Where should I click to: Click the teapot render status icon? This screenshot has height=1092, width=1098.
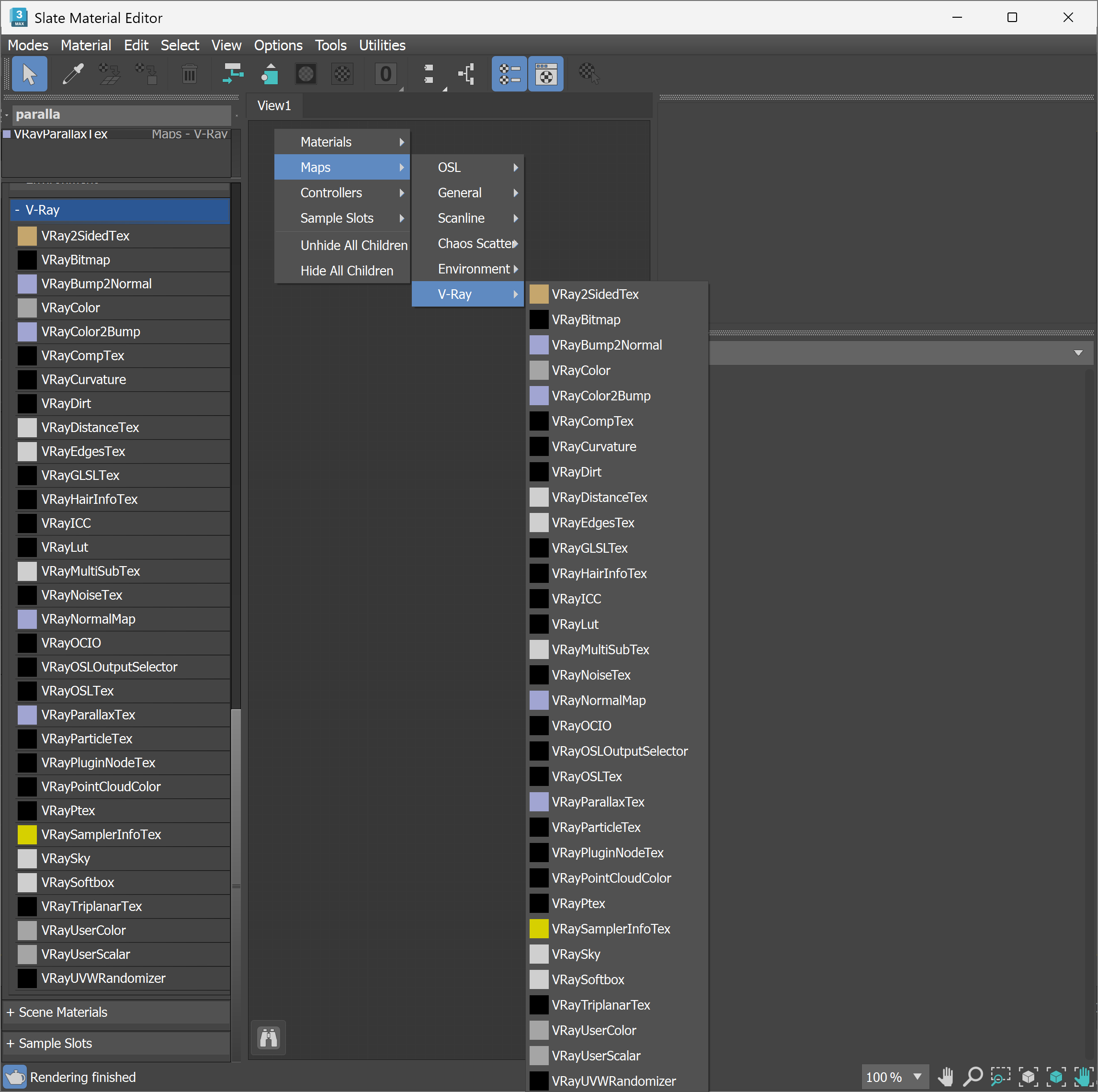(x=15, y=1077)
